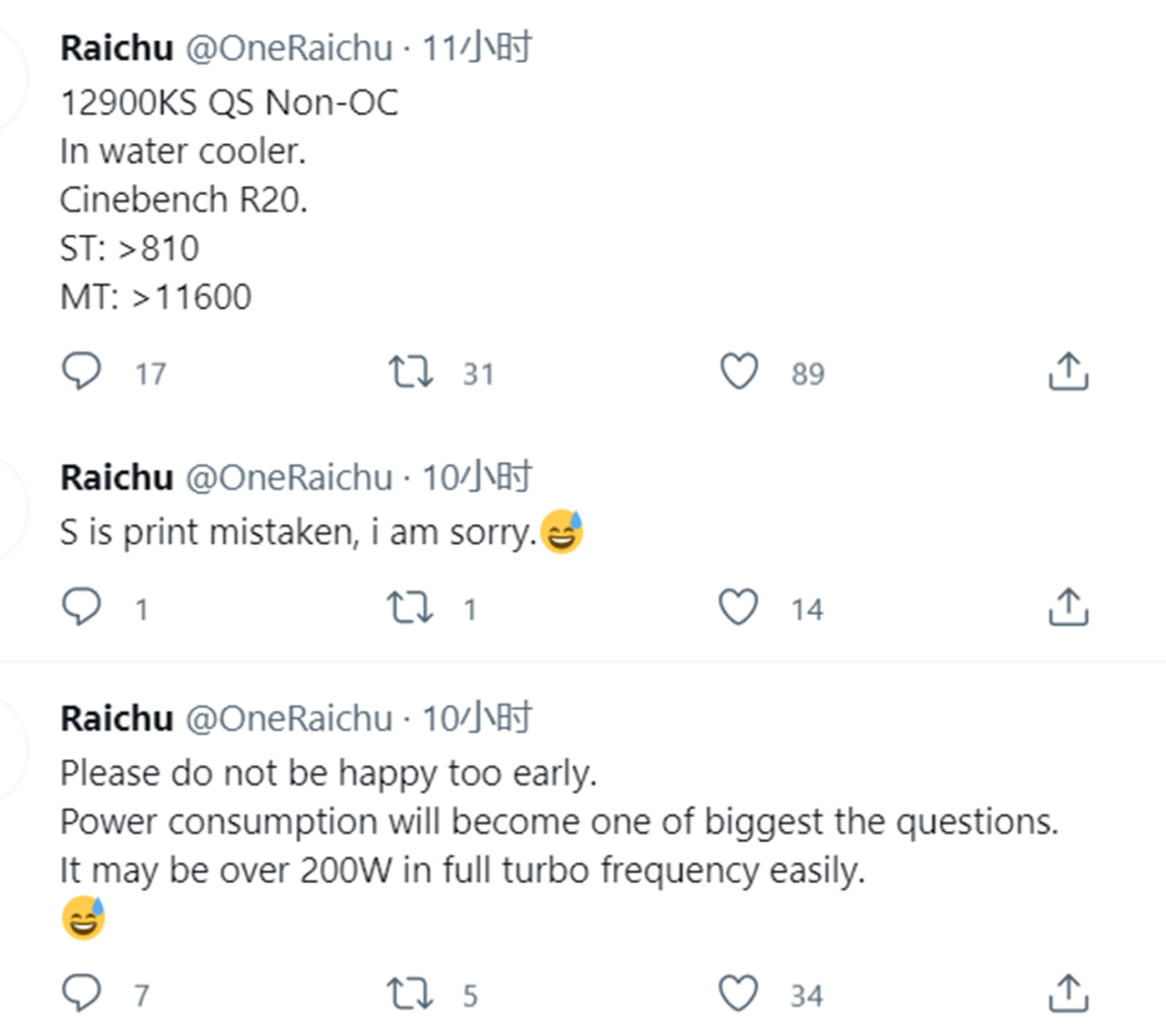1166x1036 pixels.
Task: Like the power consumption tweet
Action: (739, 993)
